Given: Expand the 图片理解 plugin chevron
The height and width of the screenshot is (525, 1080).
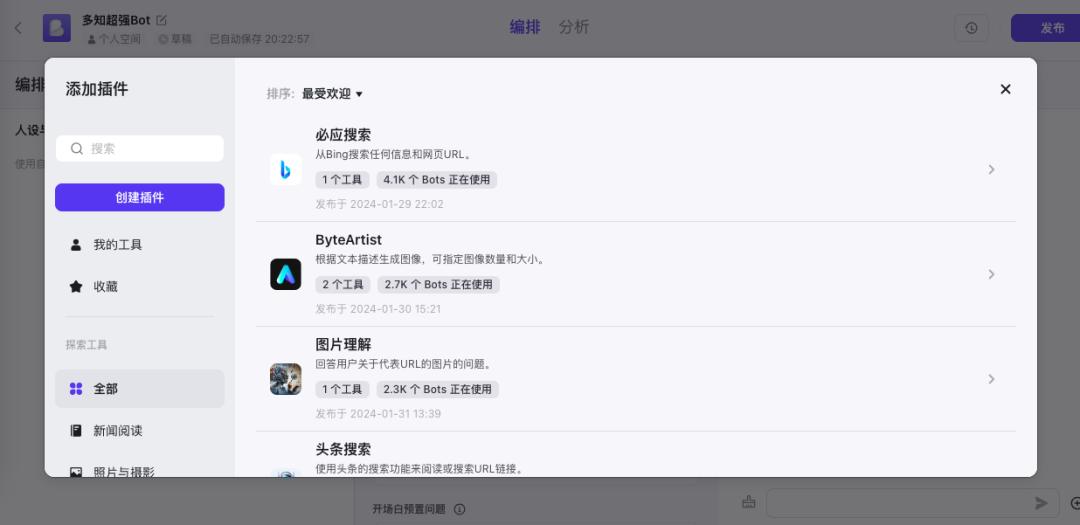Looking at the screenshot, I should pos(991,379).
